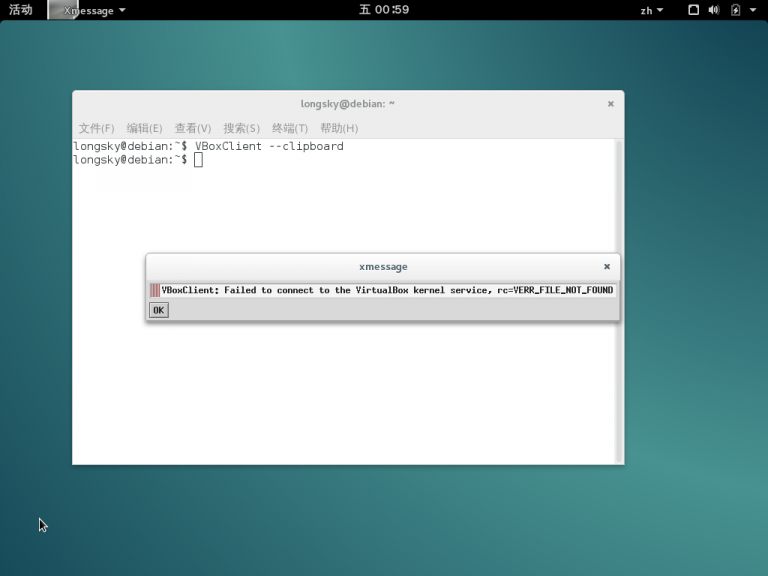Click the volume speaker icon

pyautogui.click(x=714, y=10)
